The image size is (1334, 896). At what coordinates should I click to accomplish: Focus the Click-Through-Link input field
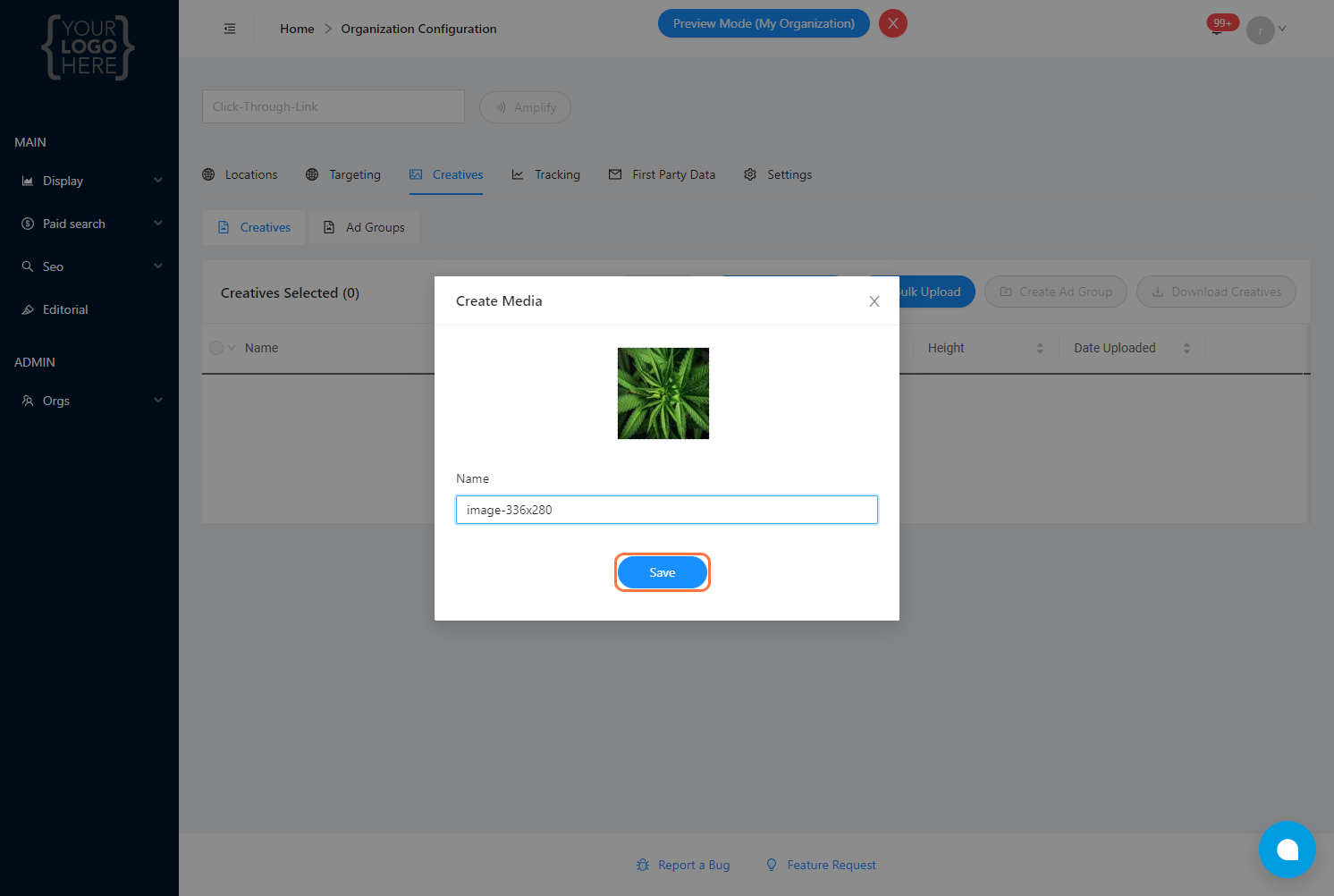click(x=333, y=106)
